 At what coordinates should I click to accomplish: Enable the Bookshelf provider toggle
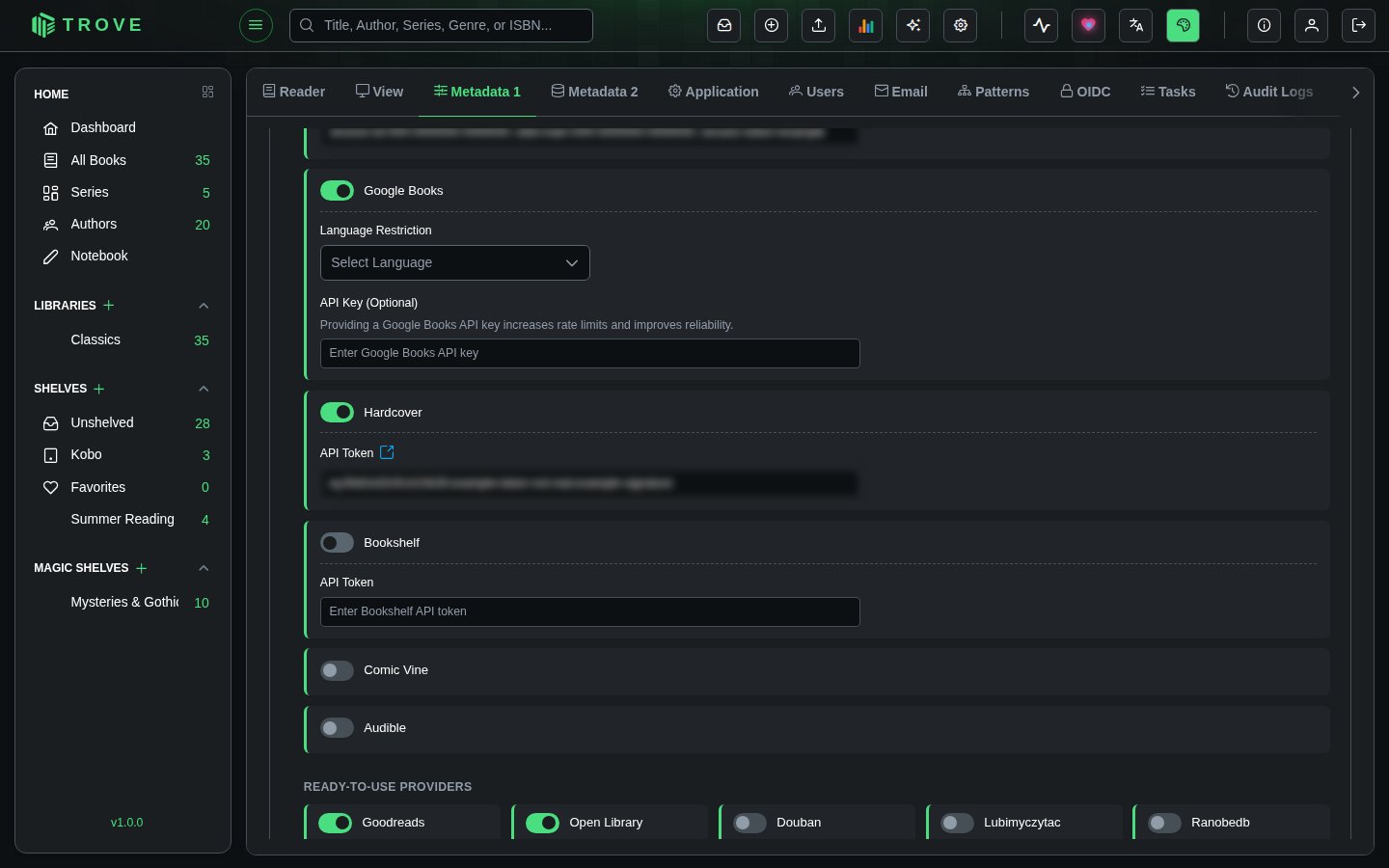click(x=337, y=543)
